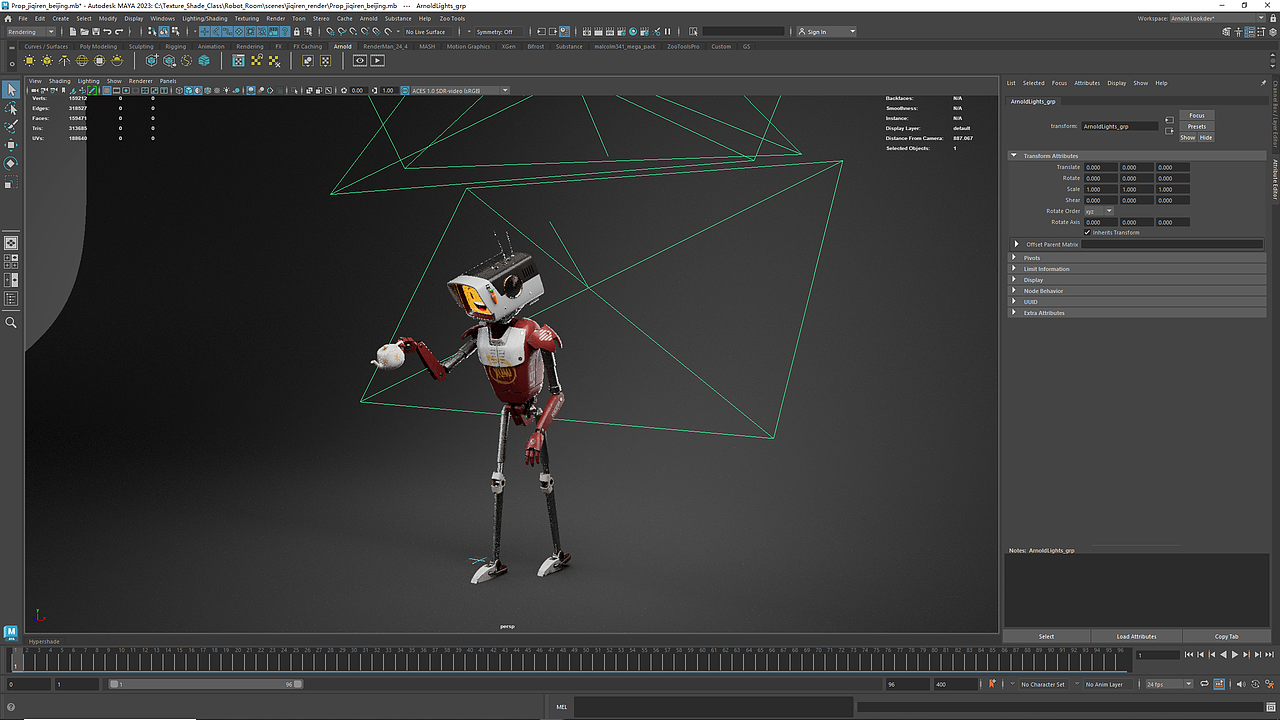This screenshot has height=720, width=1280.
Task: Create Arnold Physical Sky from shelf
Action: coord(117,61)
